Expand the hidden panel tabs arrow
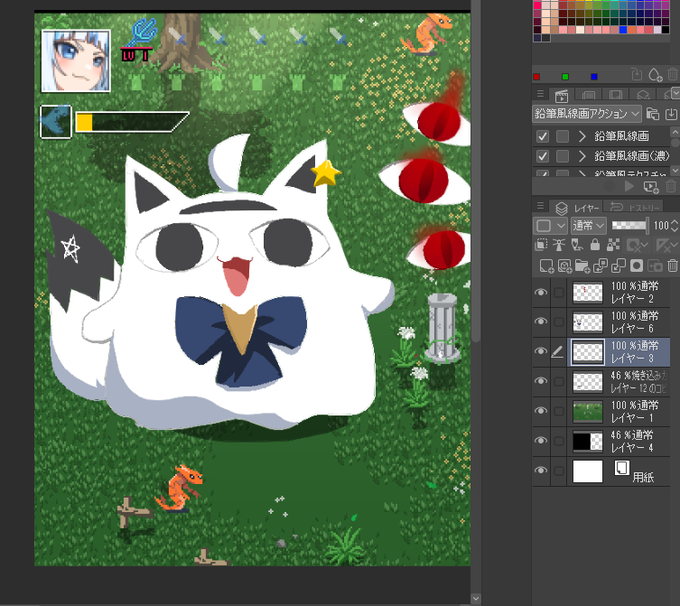680x606 pixels. tap(675, 91)
